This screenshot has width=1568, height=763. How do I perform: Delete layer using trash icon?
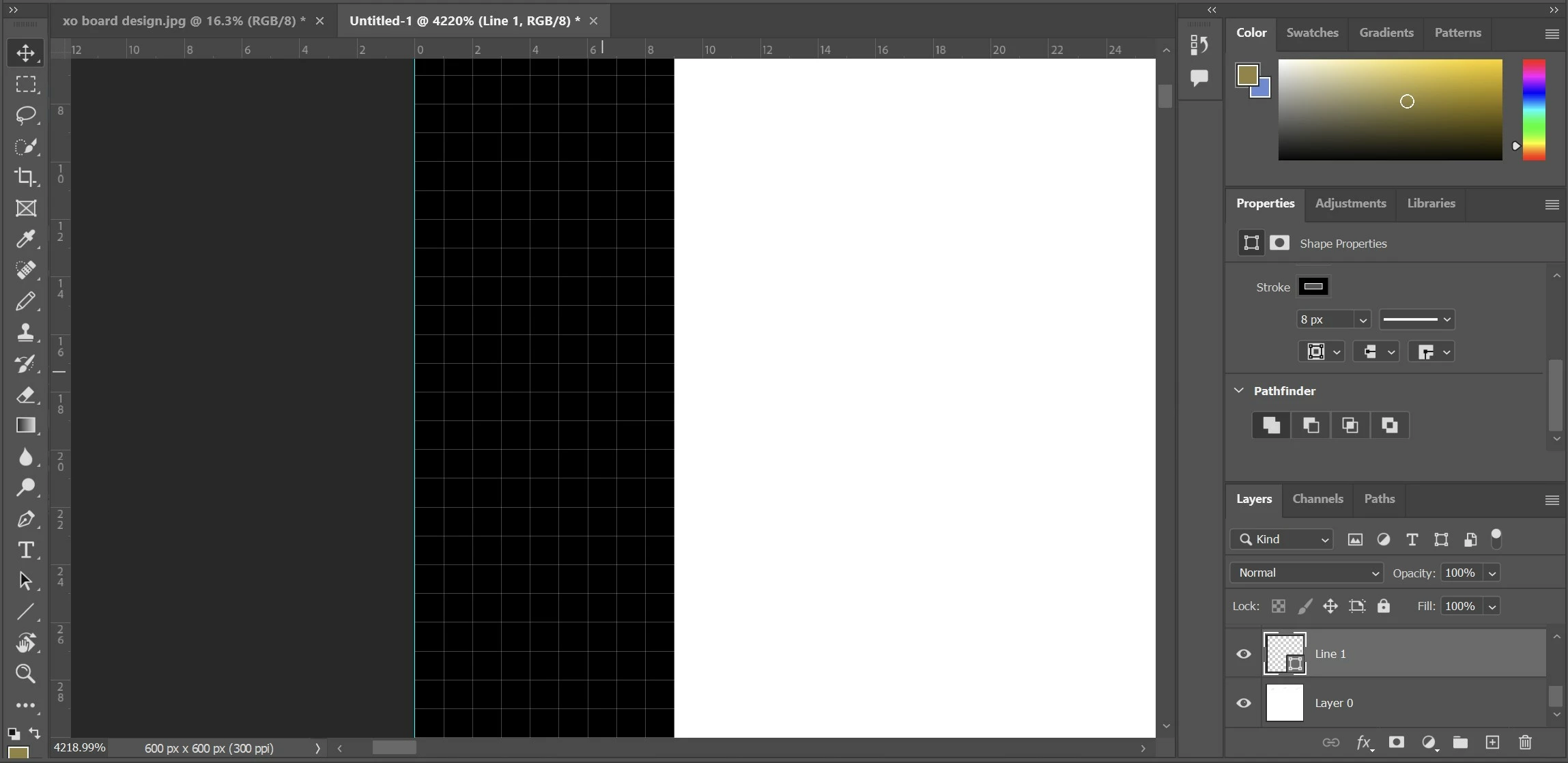point(1525,743)
